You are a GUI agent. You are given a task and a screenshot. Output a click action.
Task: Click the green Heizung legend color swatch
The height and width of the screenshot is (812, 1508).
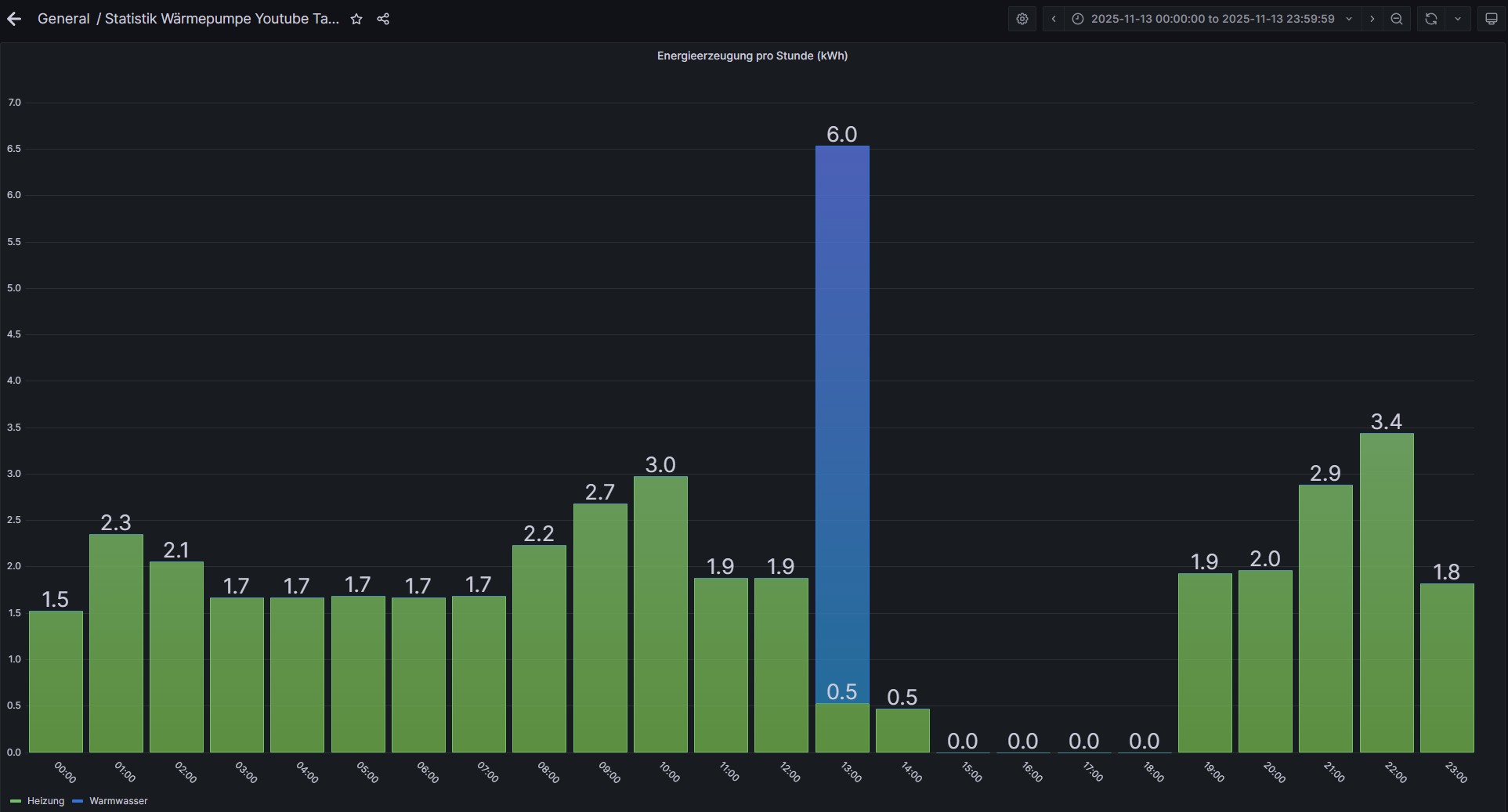(x=16, y=801)
